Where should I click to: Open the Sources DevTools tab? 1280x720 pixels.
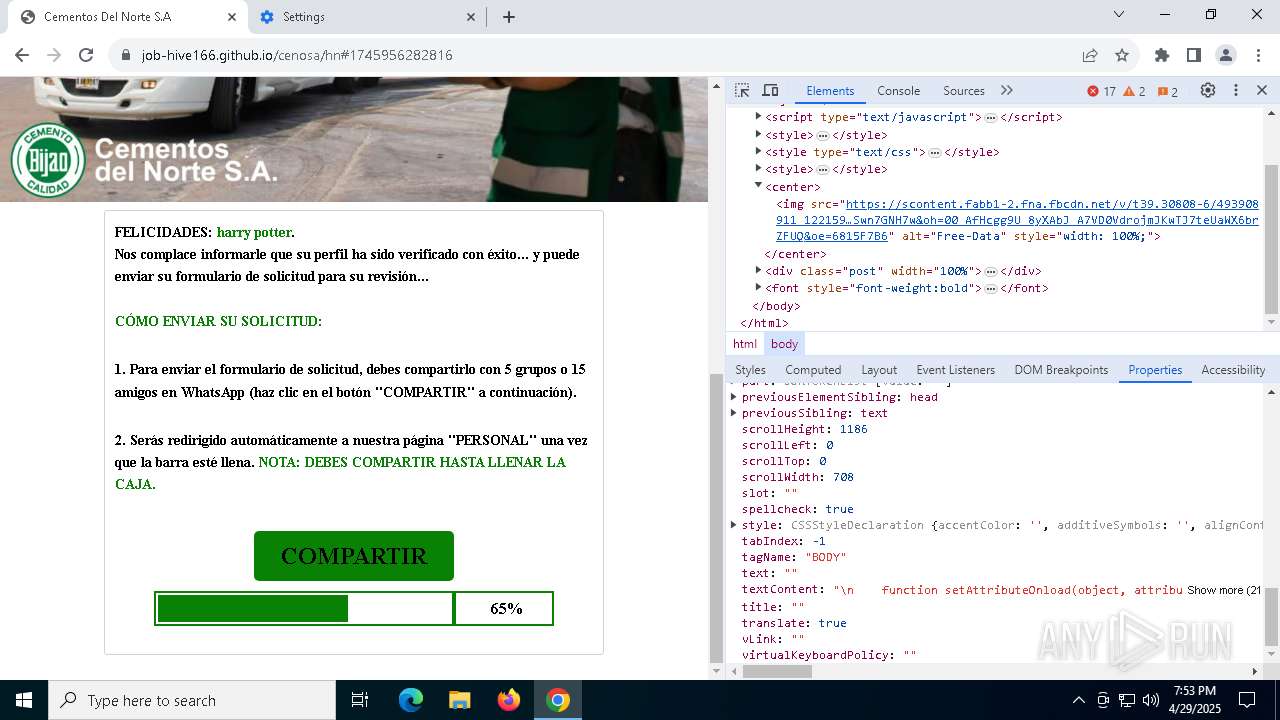[x=964, y=91]
